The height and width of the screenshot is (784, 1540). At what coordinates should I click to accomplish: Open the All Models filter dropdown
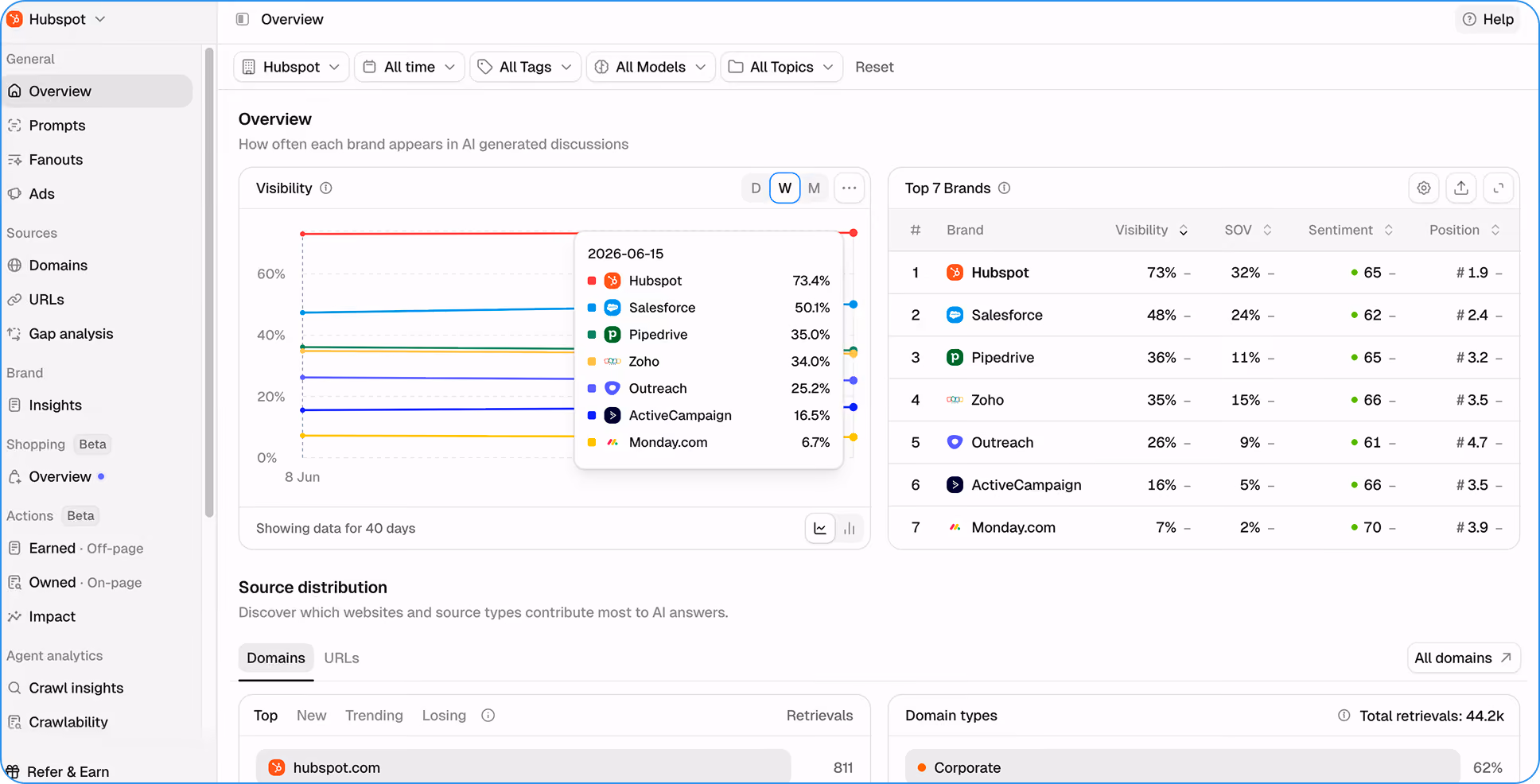(x=651, y=67)
